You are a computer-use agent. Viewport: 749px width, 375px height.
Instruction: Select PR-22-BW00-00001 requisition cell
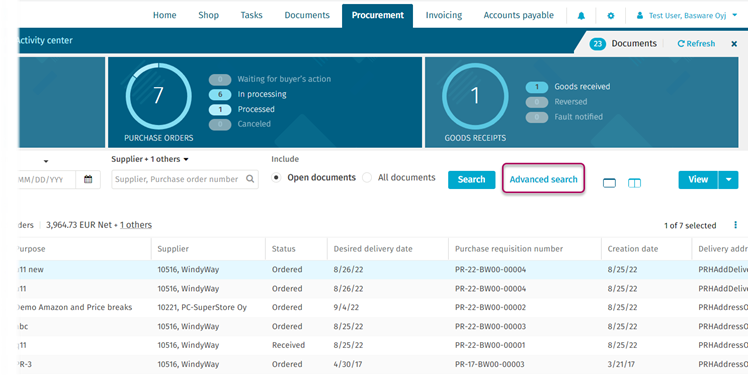point(490,345)
